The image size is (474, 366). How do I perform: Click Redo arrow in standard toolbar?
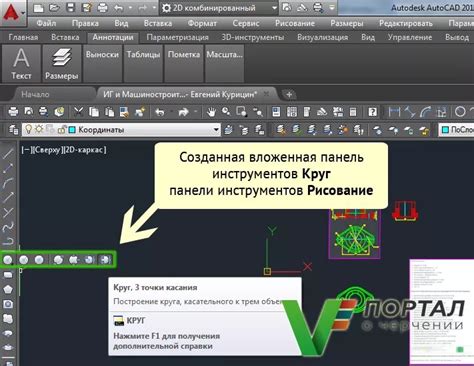coord(184,112)
